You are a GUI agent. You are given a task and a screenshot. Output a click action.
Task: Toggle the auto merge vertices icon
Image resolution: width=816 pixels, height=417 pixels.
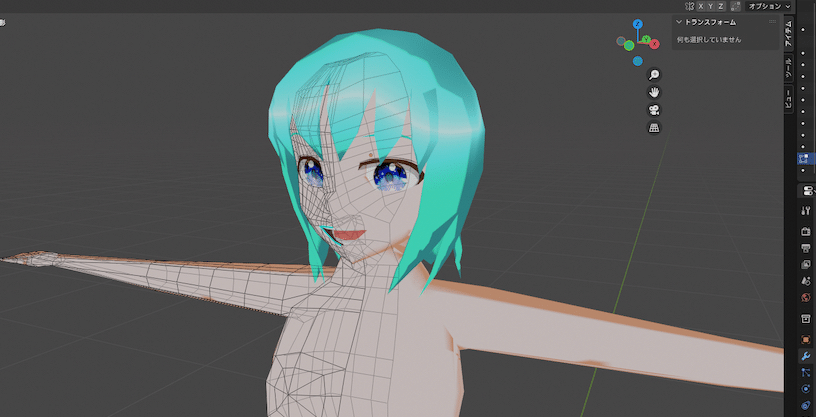click(x=735, y=6)
